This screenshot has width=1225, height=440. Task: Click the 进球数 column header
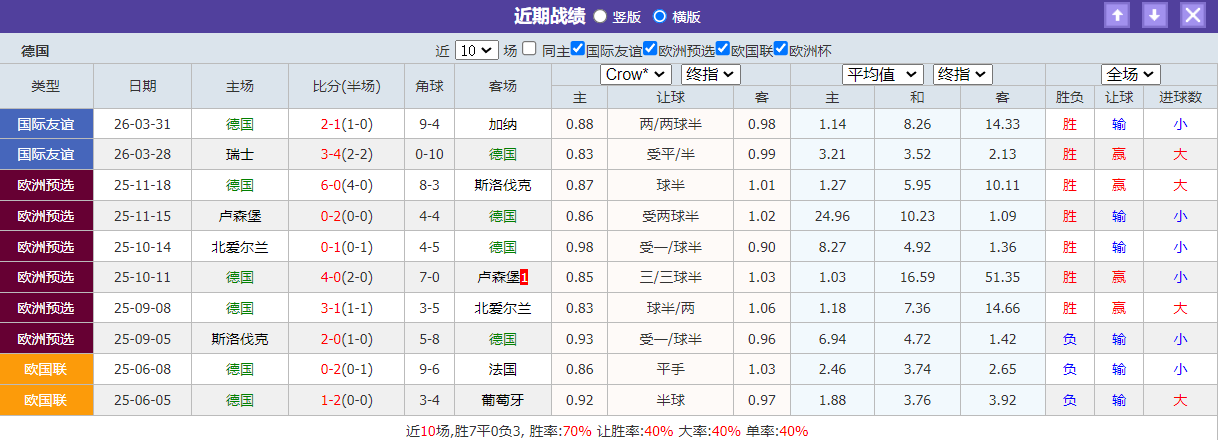pyautogui.click(x=1180, y=97)
